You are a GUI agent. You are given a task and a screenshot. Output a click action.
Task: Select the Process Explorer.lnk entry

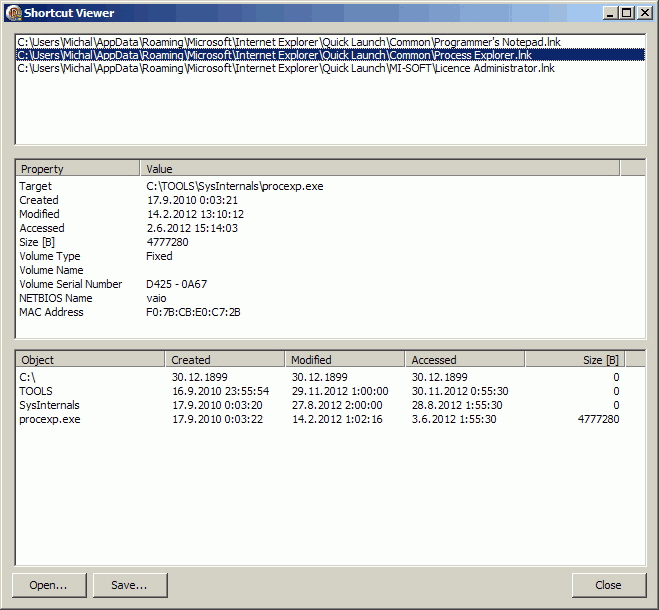point(330,55)
